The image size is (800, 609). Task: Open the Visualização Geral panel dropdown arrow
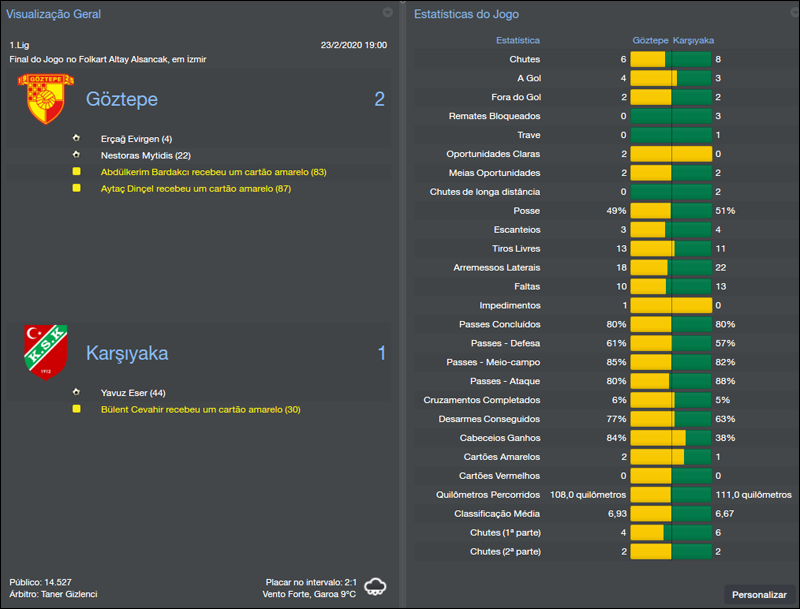coord(387,13)
